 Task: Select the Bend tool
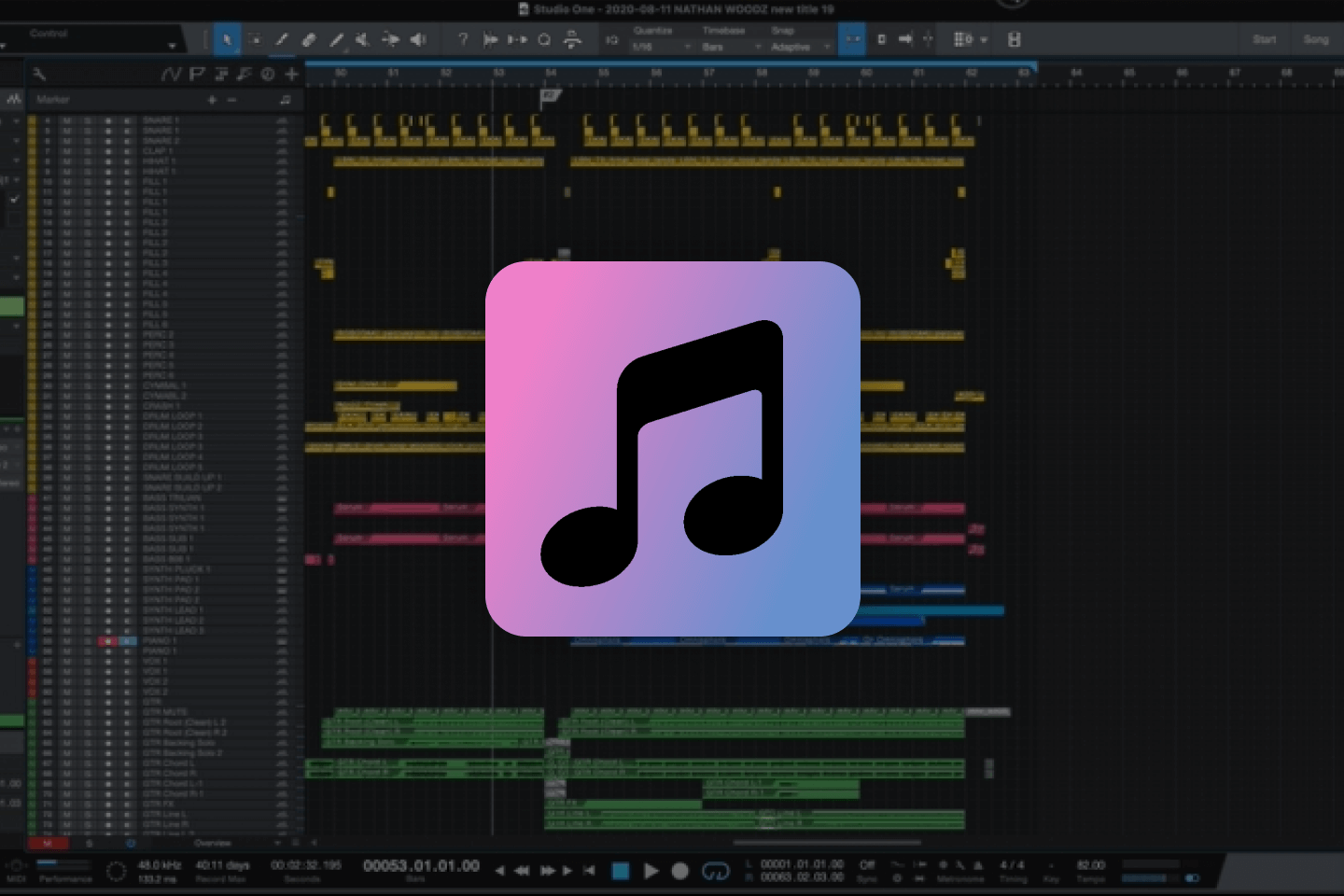(x=390, y=40)
